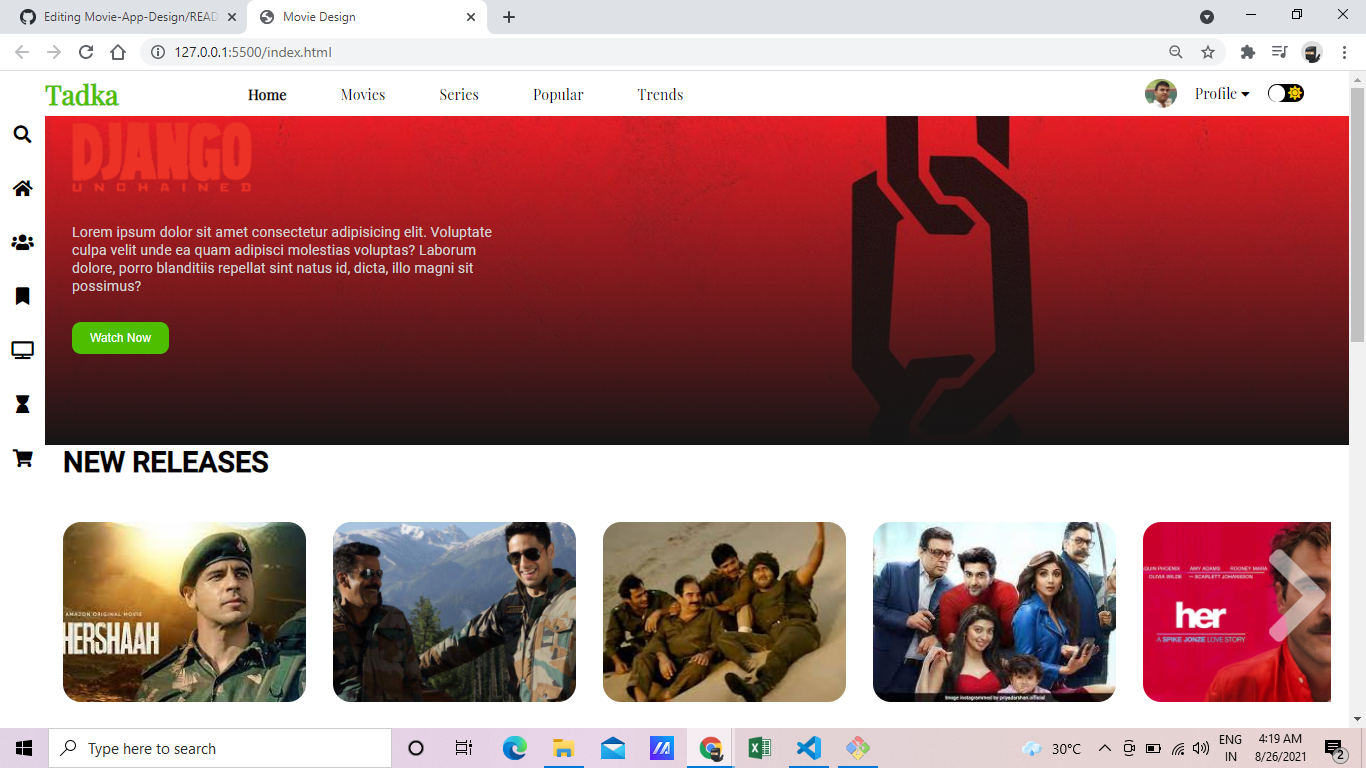Click the home icon in sidebar

point(22,188)
